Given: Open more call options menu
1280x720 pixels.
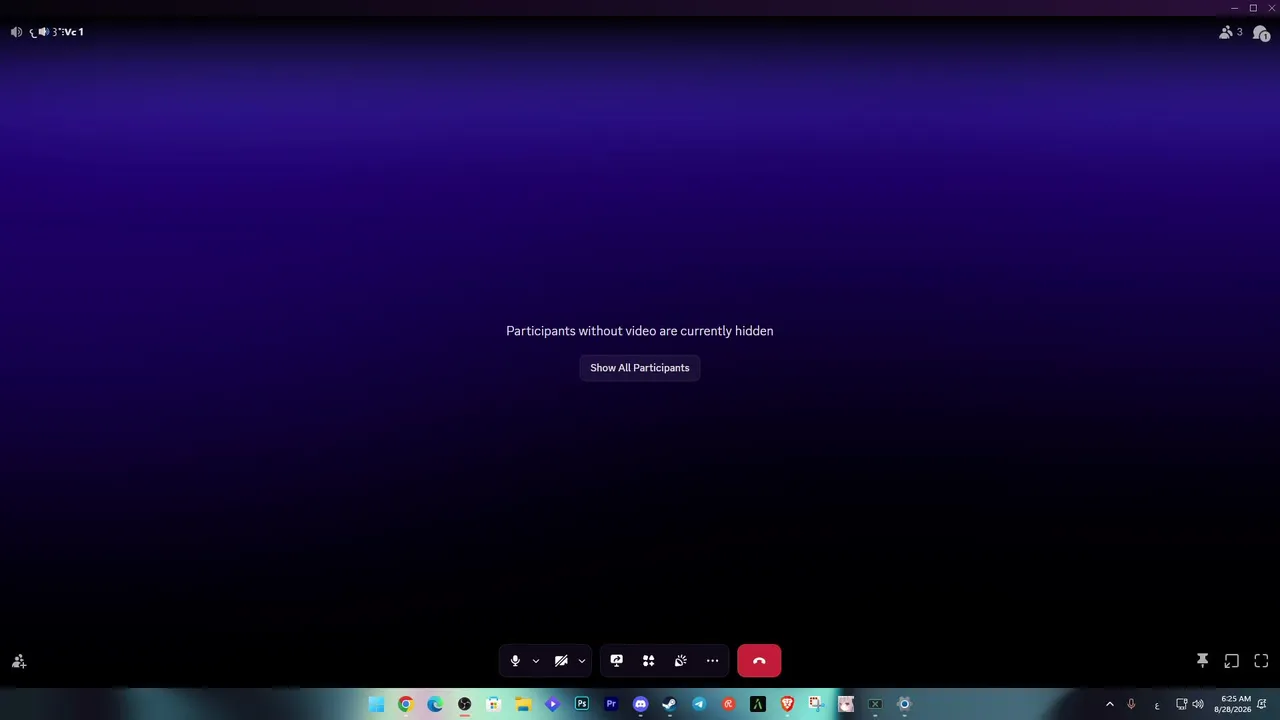Looking at the screenshot, I should [713, 661].
